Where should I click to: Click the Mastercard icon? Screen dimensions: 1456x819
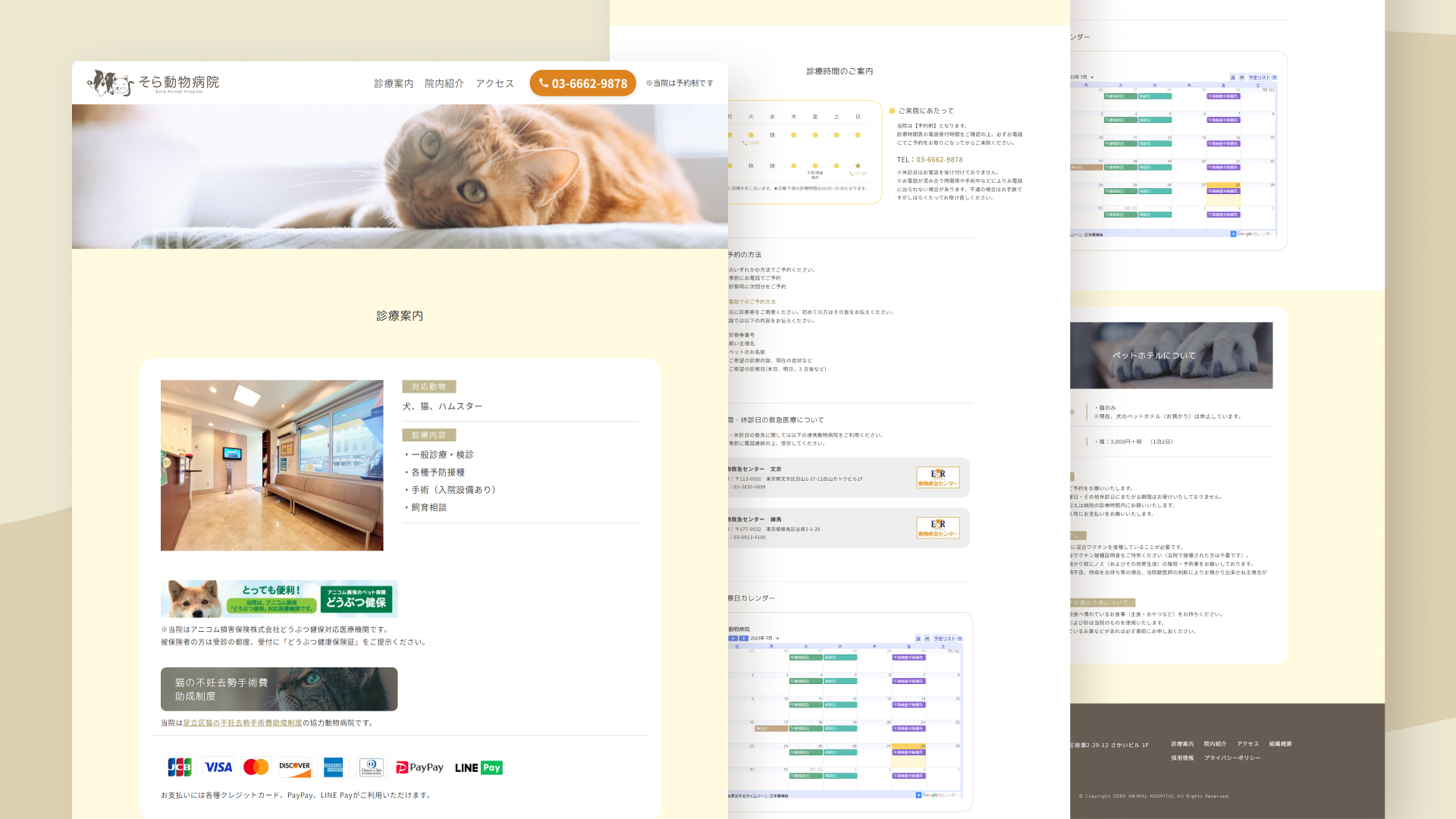click(256, 767)
